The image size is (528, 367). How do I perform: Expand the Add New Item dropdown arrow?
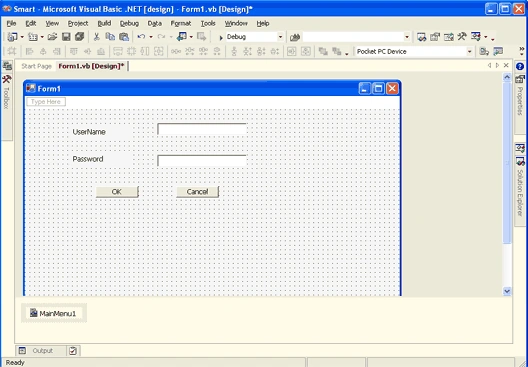pyautogui.click(x=42, y=37)
